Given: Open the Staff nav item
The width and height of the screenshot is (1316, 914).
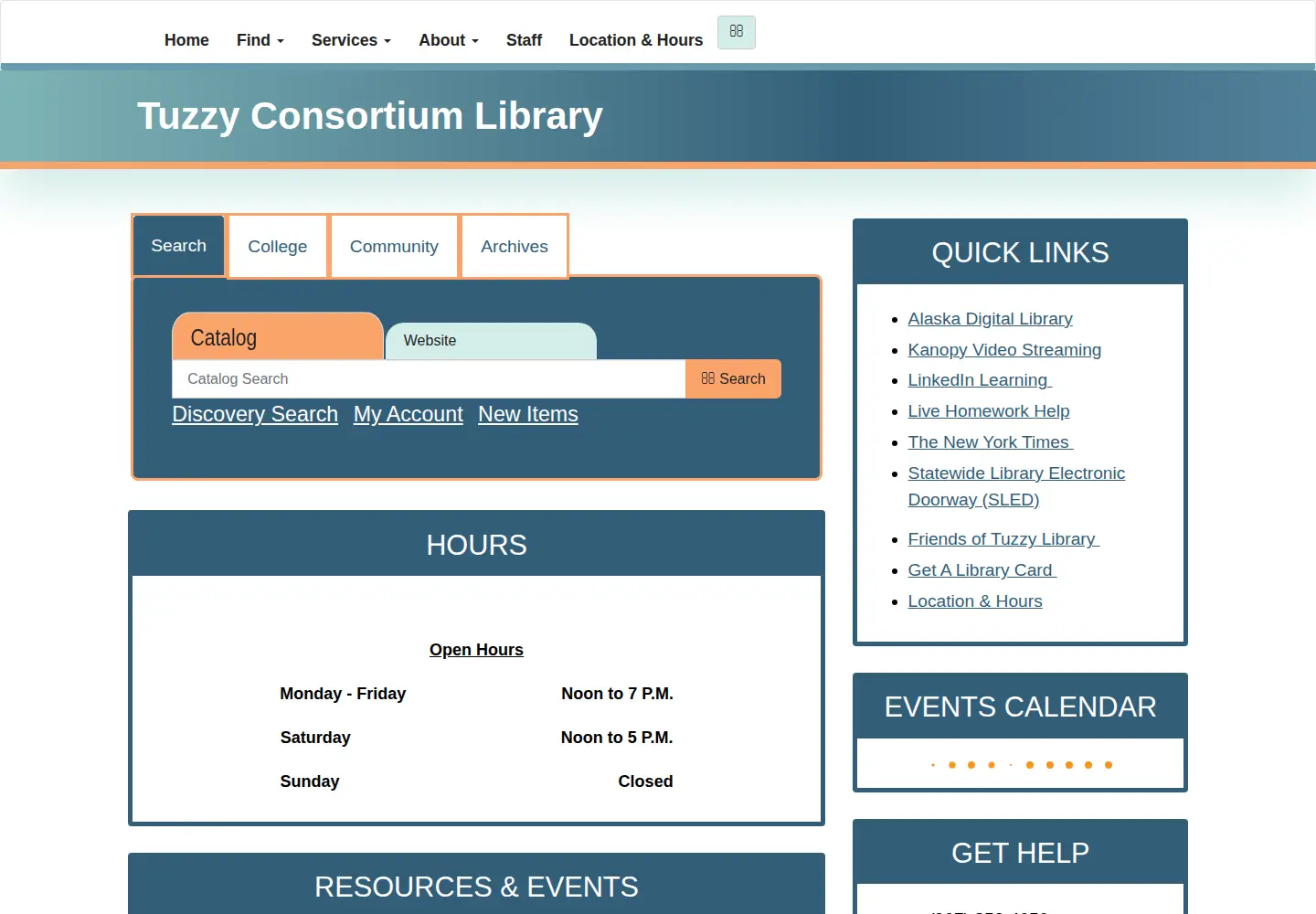Looking at the screenshot, I should click(524, 40).
